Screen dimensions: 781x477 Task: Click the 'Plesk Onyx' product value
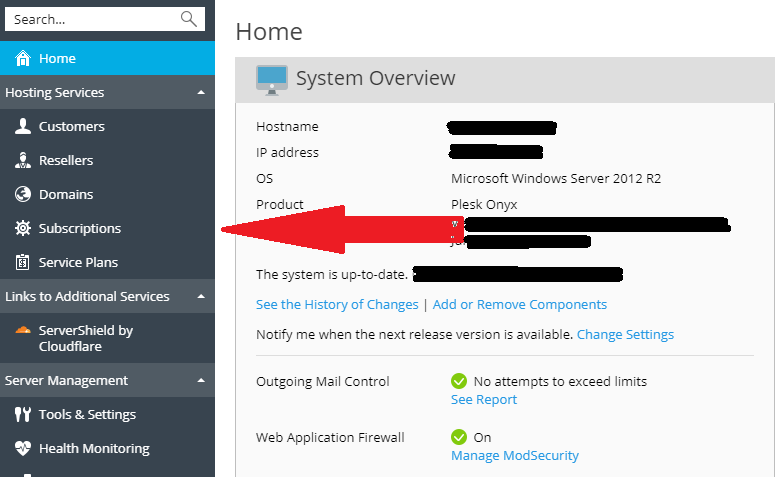tap(484, 204)
